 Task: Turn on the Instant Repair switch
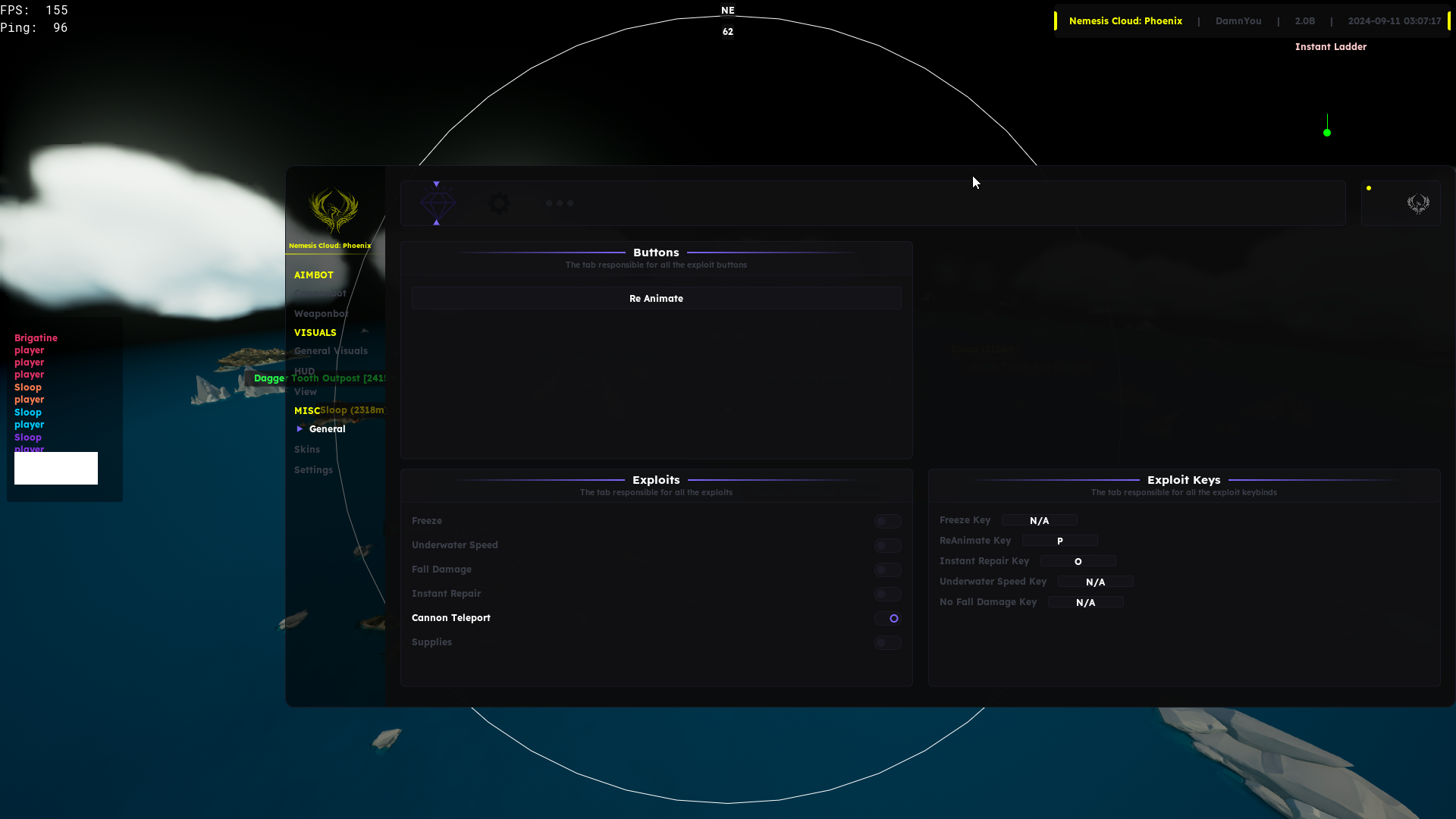(887, 594)
